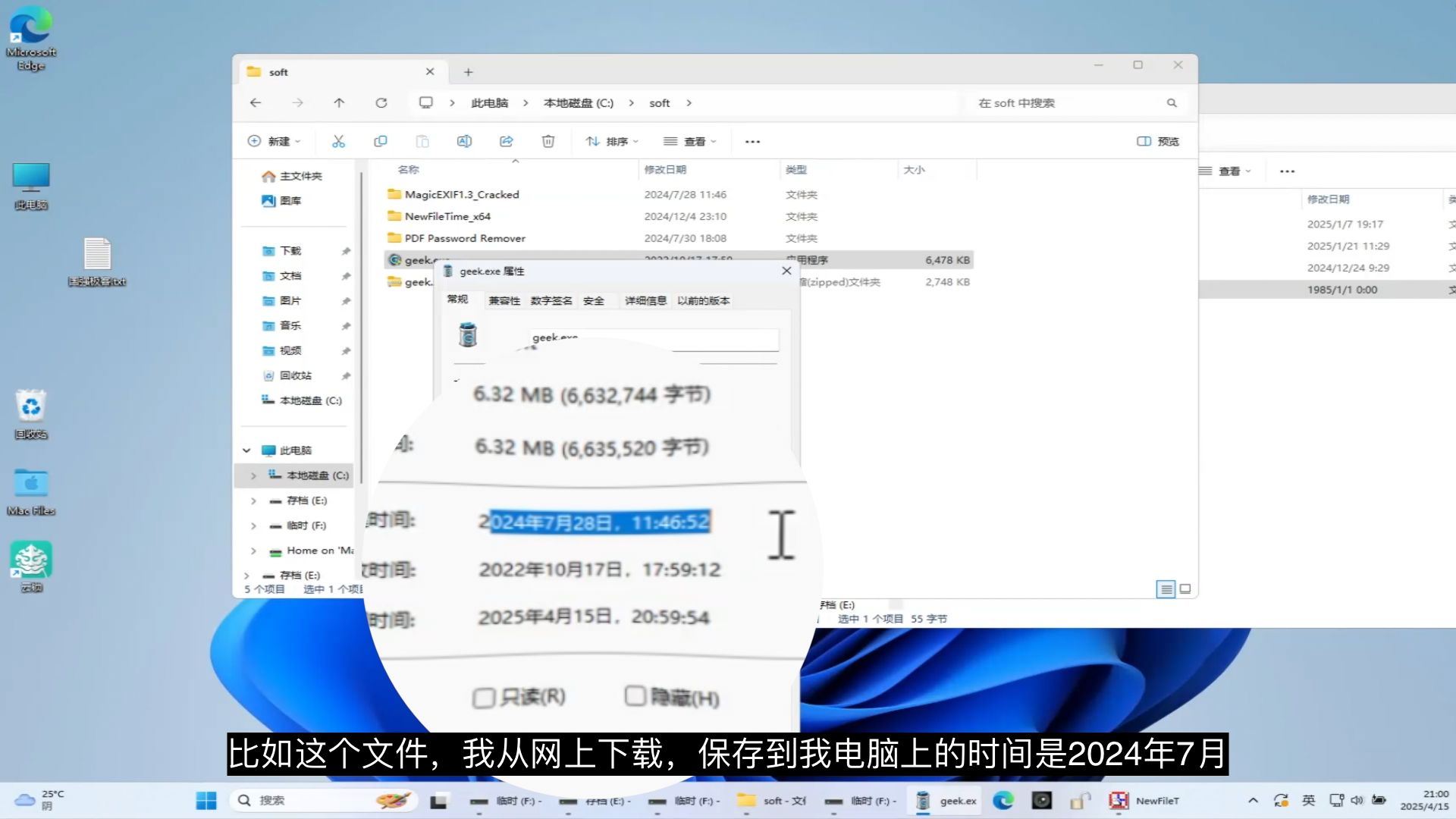Go back with the left arrow button
1456x819 pixels.
[256, 103]
